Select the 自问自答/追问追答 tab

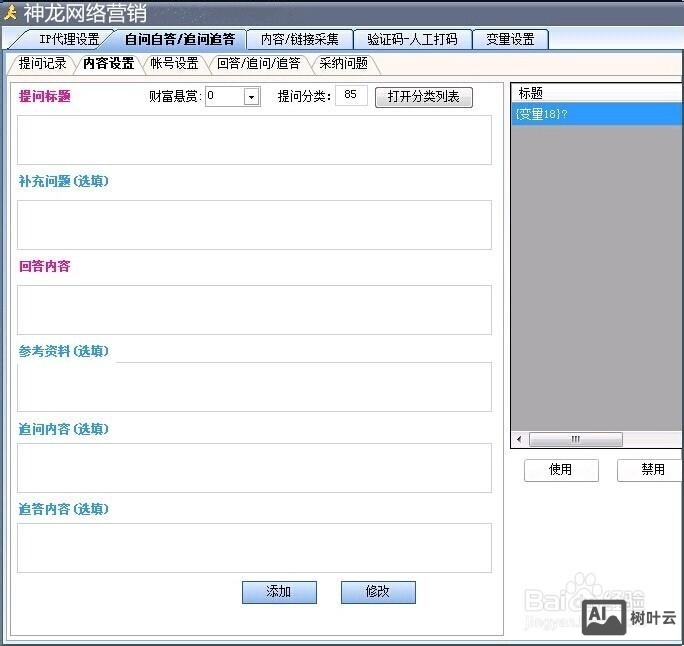(x=180, y=39)
